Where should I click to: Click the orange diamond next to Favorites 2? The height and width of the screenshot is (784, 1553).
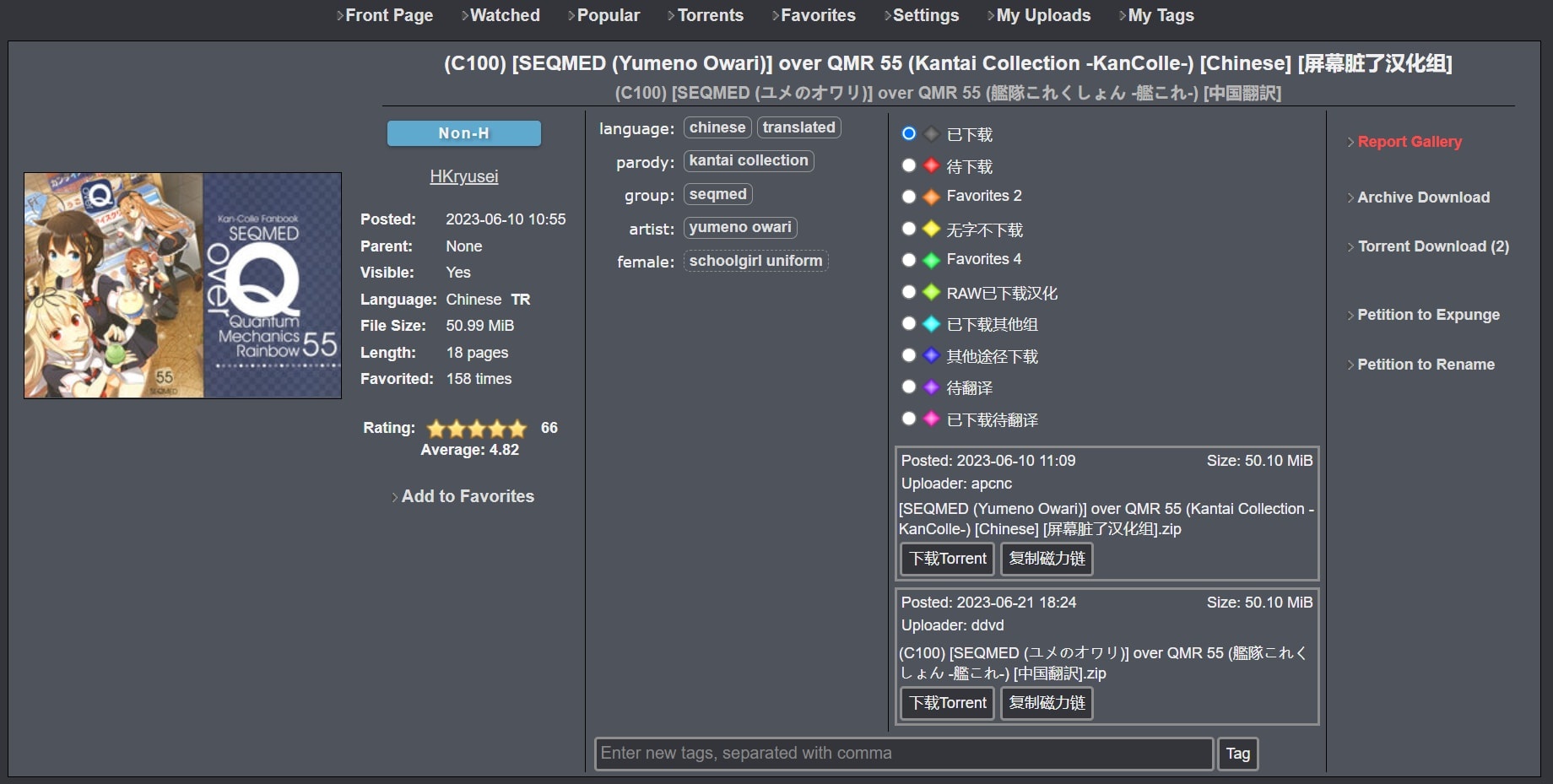point(931,197)
